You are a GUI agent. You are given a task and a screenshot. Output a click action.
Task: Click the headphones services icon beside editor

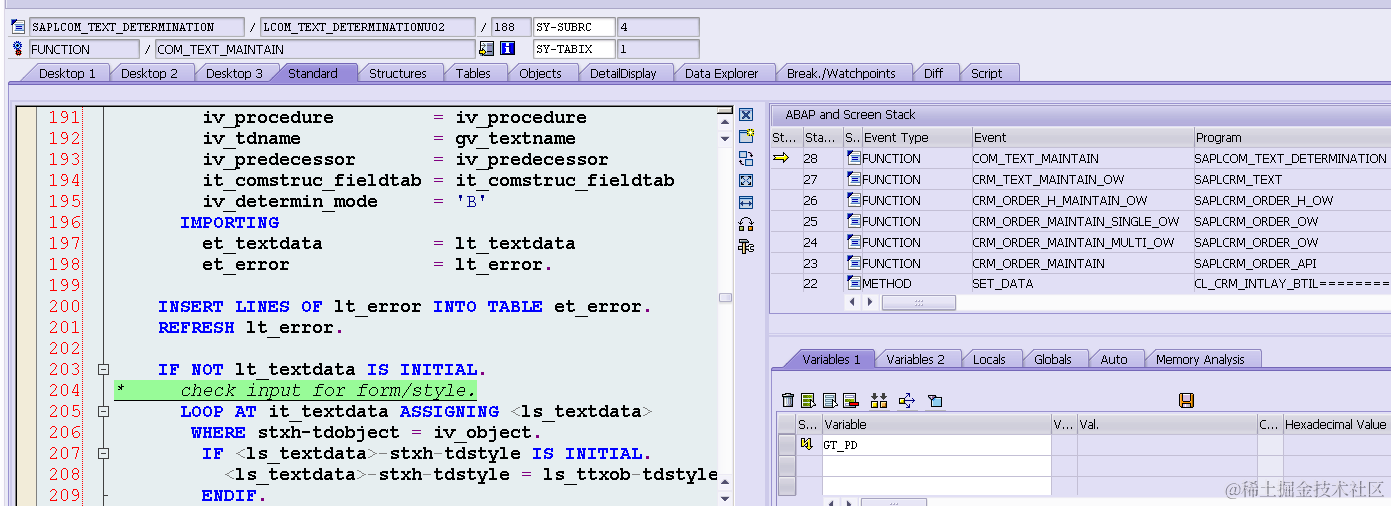pyautogui.click(x=746, y=224)
